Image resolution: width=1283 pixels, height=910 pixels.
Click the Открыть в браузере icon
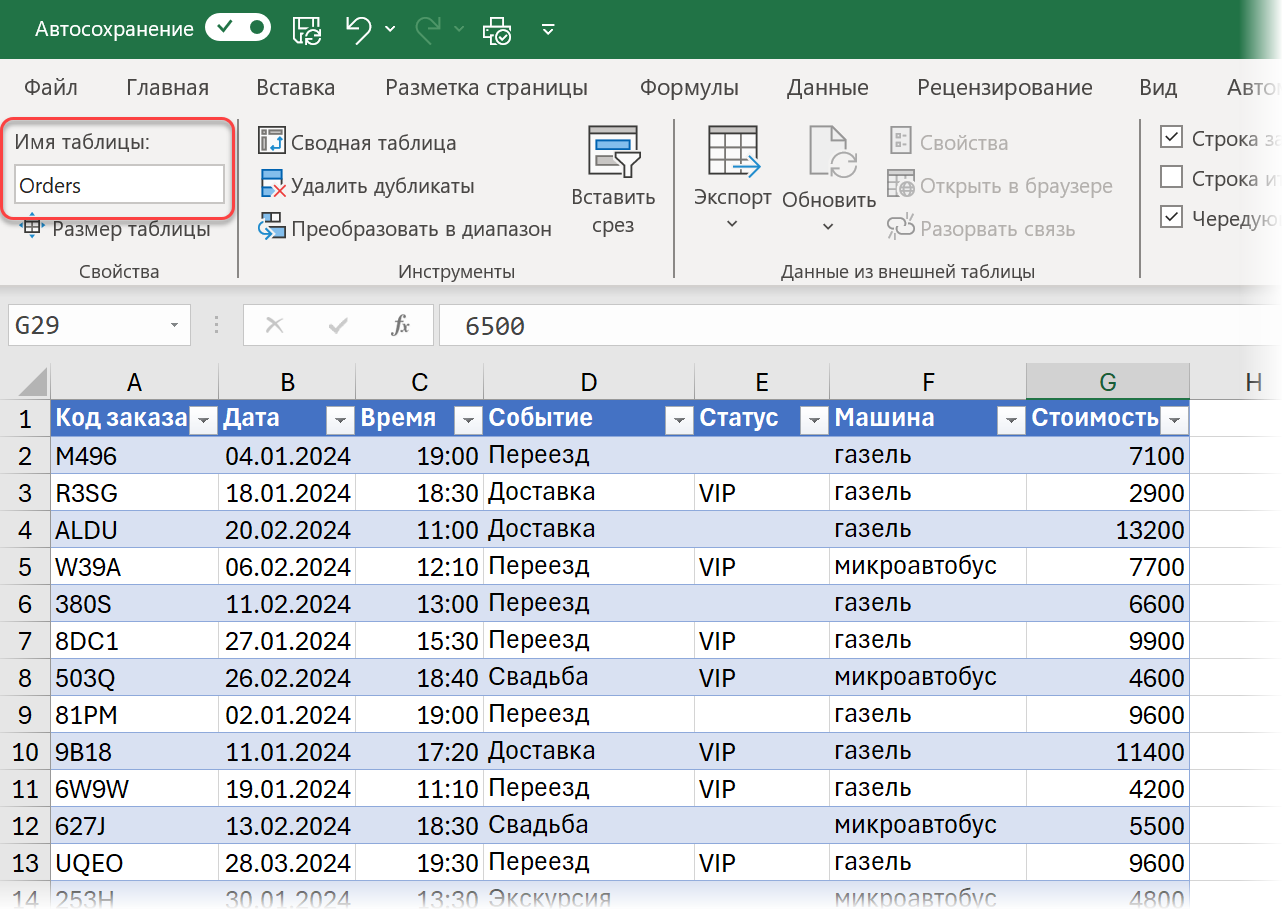pyautogui.click(x=901, y=185)
